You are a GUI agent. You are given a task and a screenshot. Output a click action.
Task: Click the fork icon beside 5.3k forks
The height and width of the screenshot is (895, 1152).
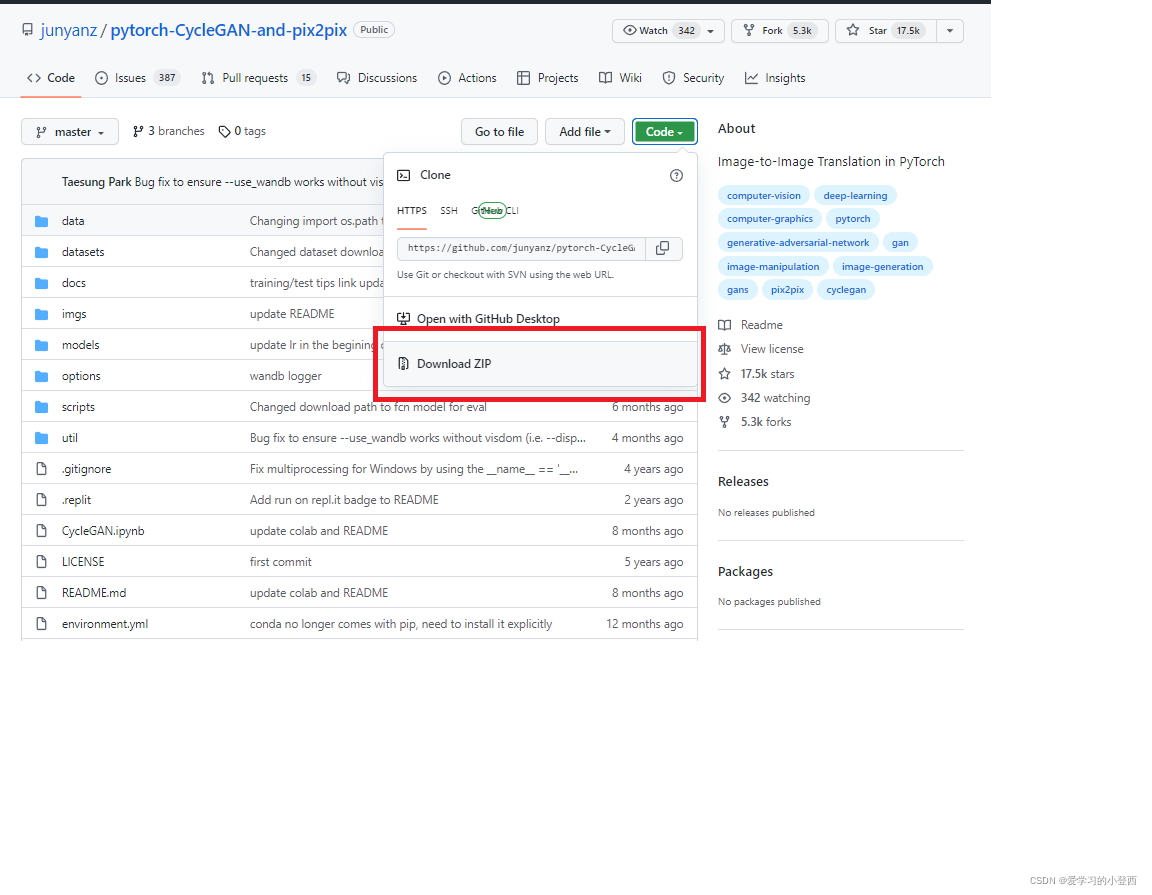click(724, 422)
